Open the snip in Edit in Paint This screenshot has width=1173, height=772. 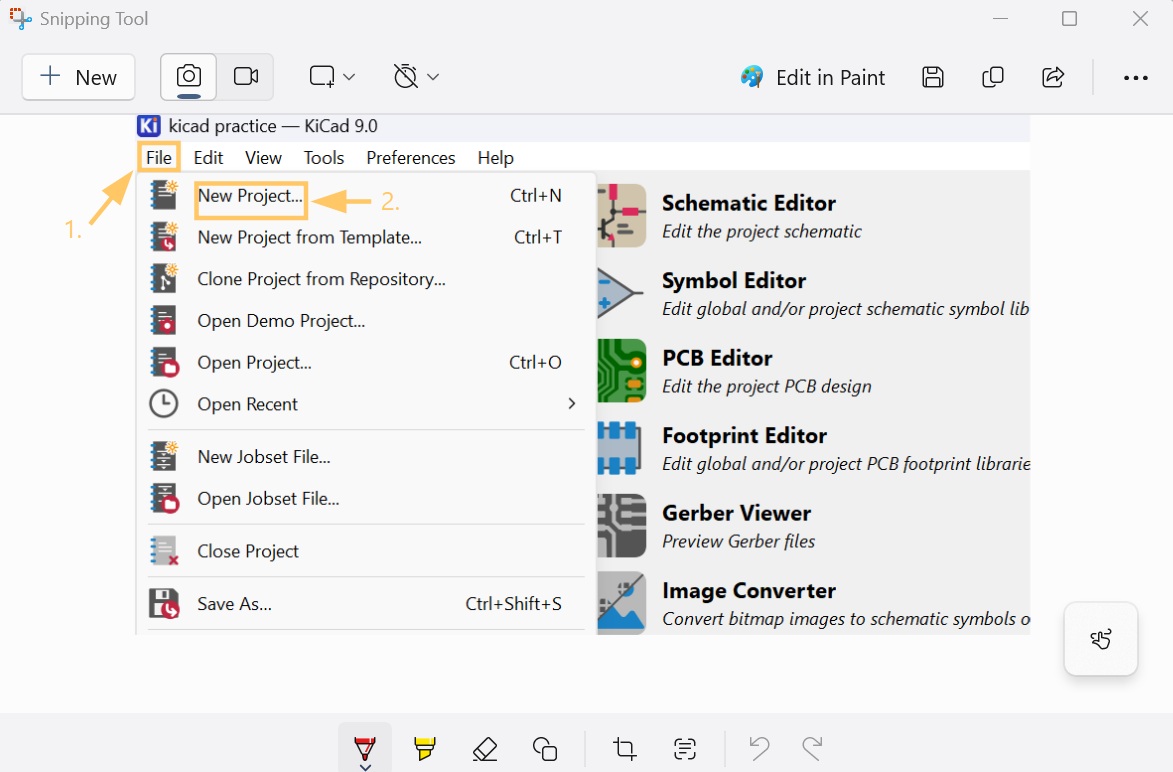coord(812,77)
